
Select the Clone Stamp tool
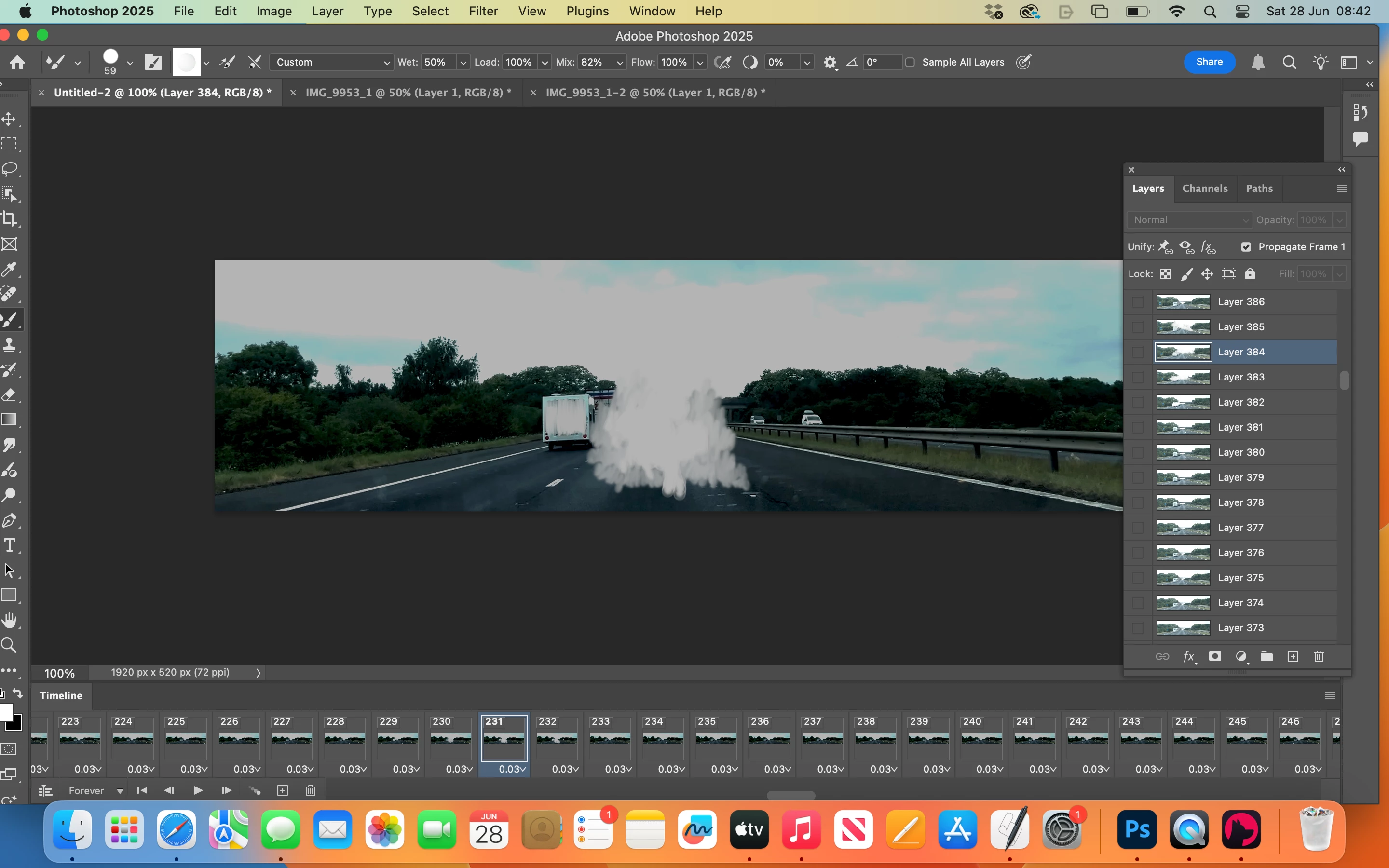point(10,344)
